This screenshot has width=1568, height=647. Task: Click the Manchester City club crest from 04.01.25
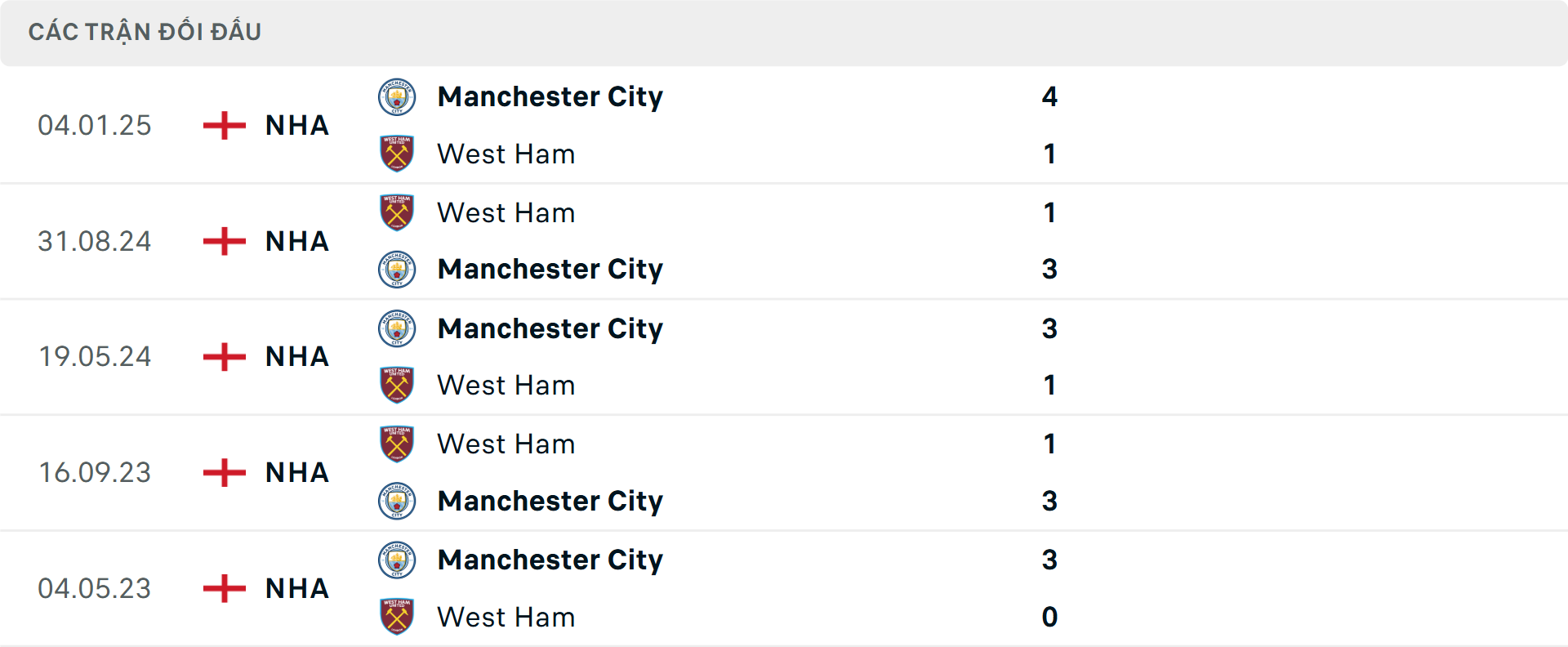[x=398, y=96]
